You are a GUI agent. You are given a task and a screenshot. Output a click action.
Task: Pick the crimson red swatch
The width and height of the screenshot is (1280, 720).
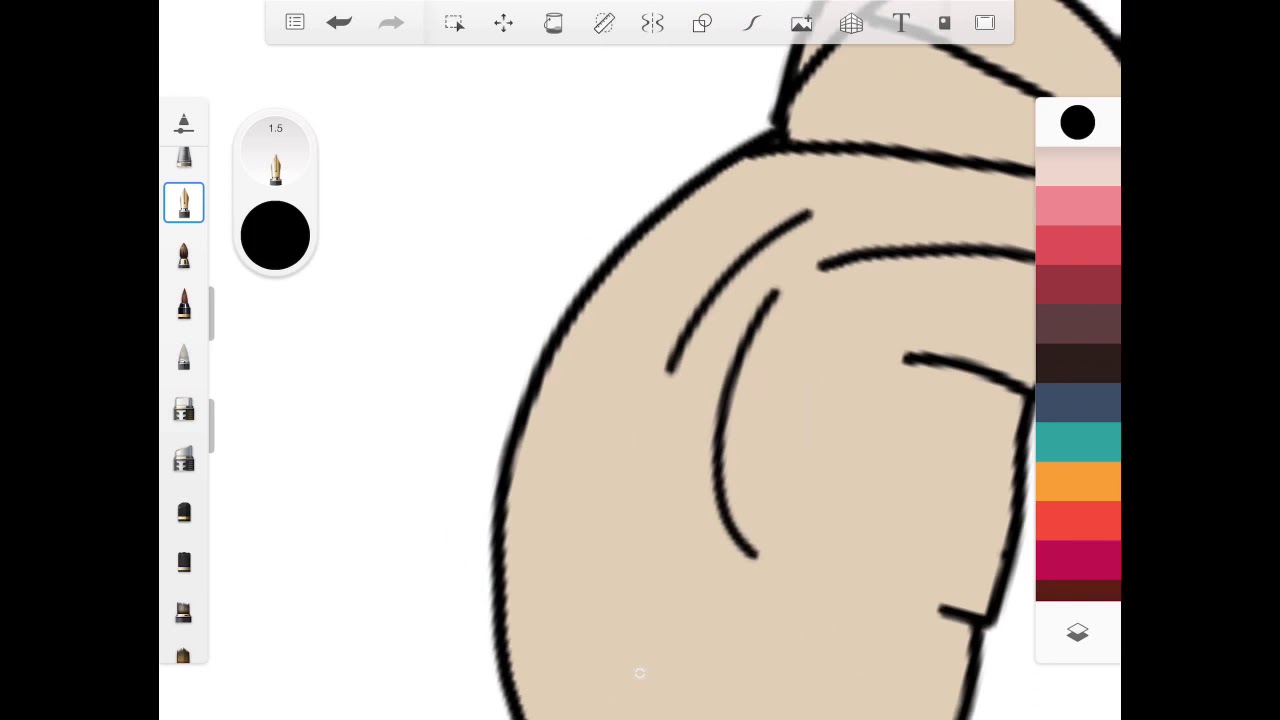[x=1078, y=246]
